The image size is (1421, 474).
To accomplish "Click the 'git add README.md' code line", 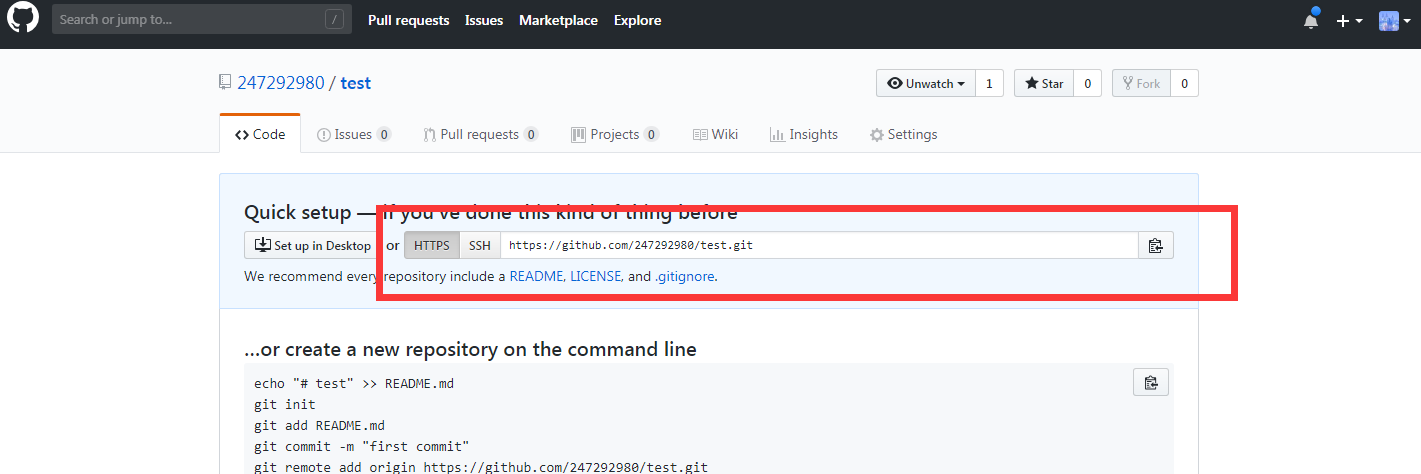I will pos(319,425).
